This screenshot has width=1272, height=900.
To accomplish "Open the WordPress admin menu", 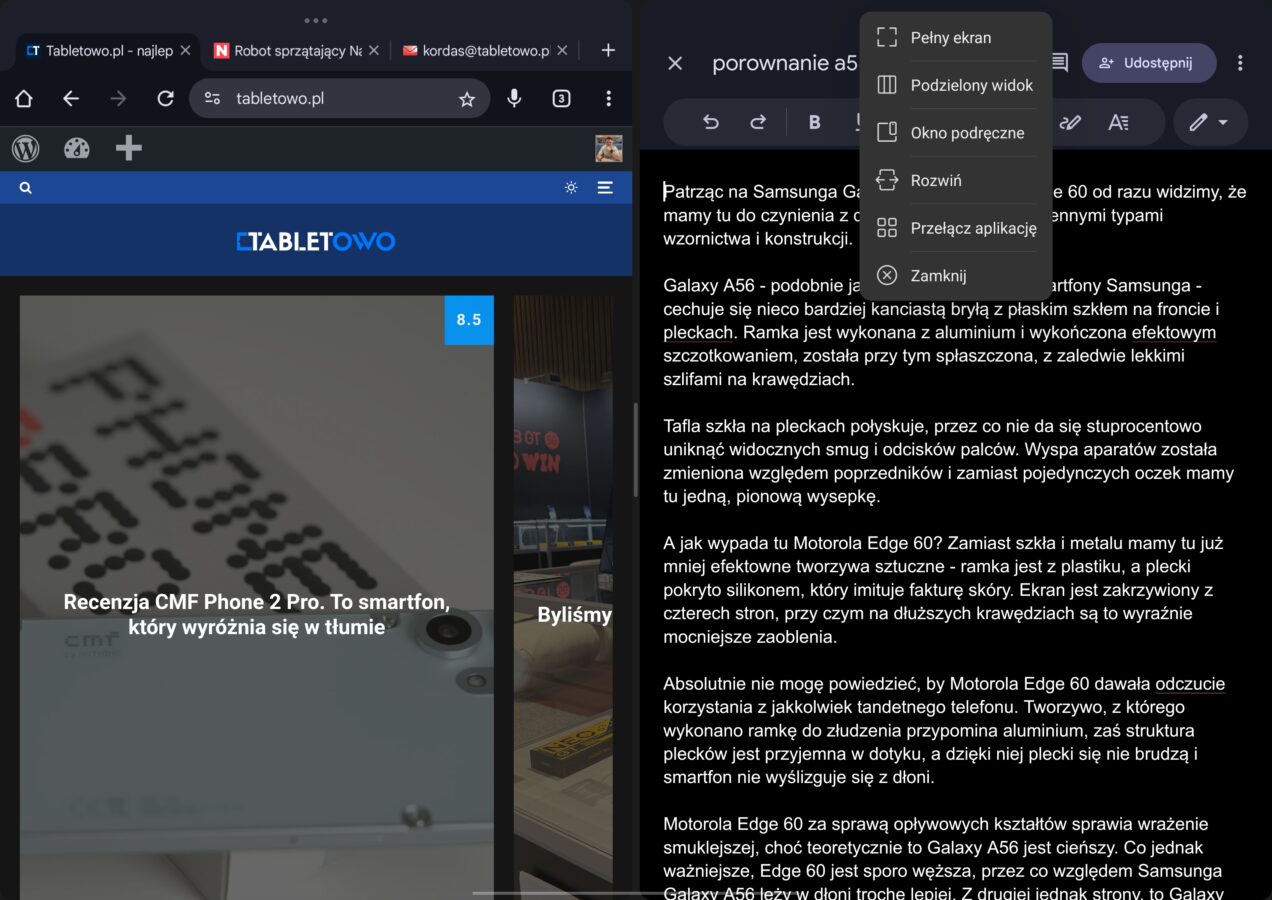I will pos(26,148).
